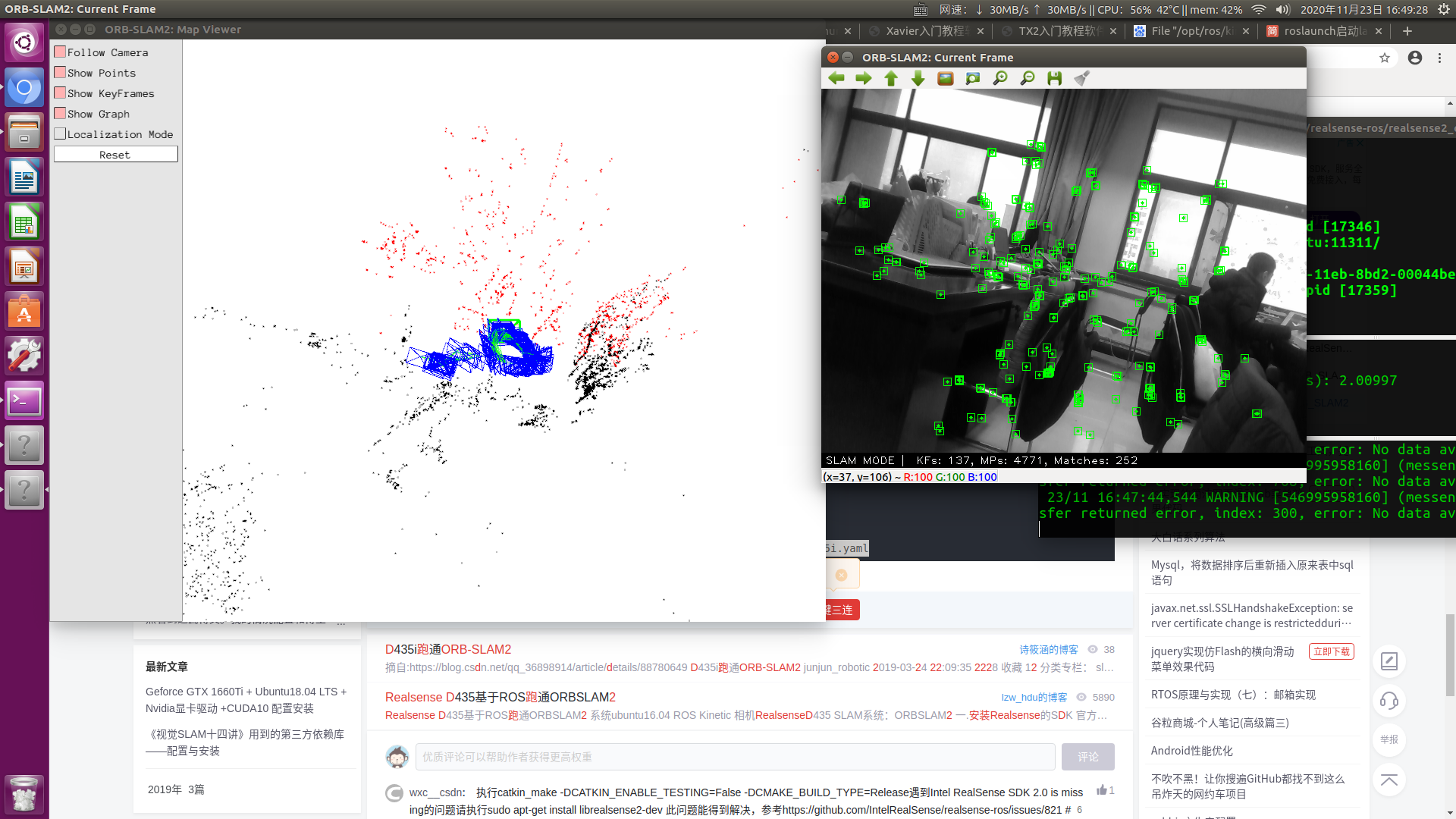Click 立即下载 button beside jquery item
The image size is (1456, 819).
pyautogui.click(x=1332, y=651)
